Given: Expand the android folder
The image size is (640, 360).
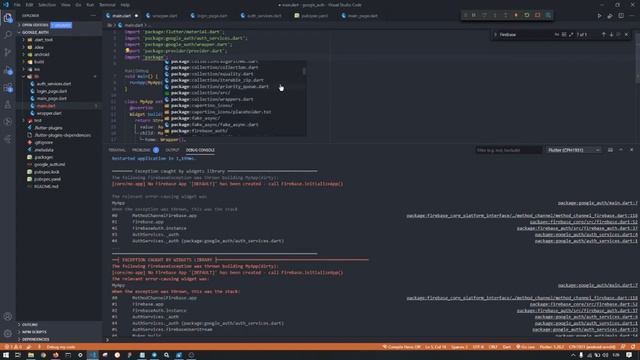Looking at the screenshot, I should click(x=42, y=54).
